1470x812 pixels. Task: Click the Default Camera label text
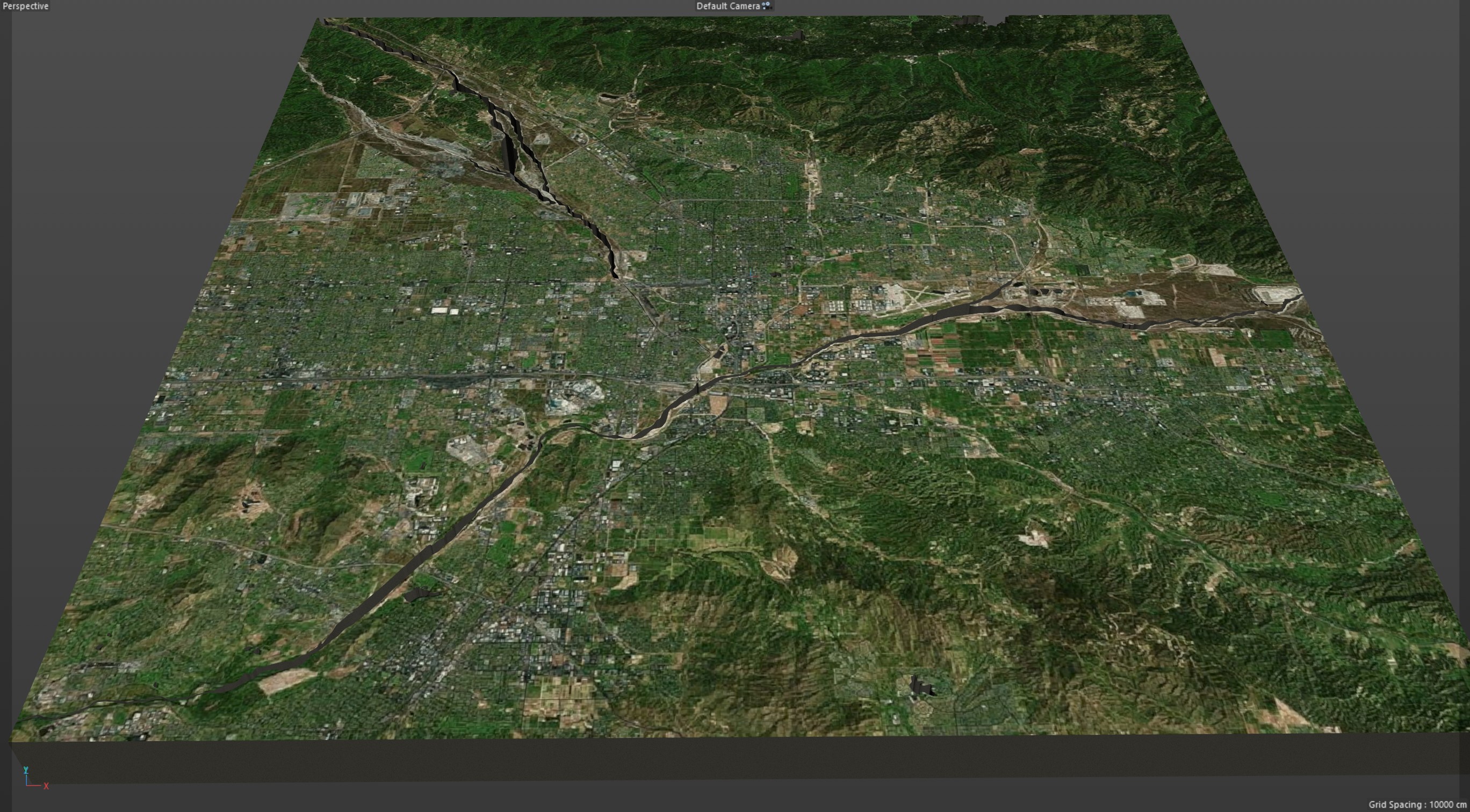[727, 6]
